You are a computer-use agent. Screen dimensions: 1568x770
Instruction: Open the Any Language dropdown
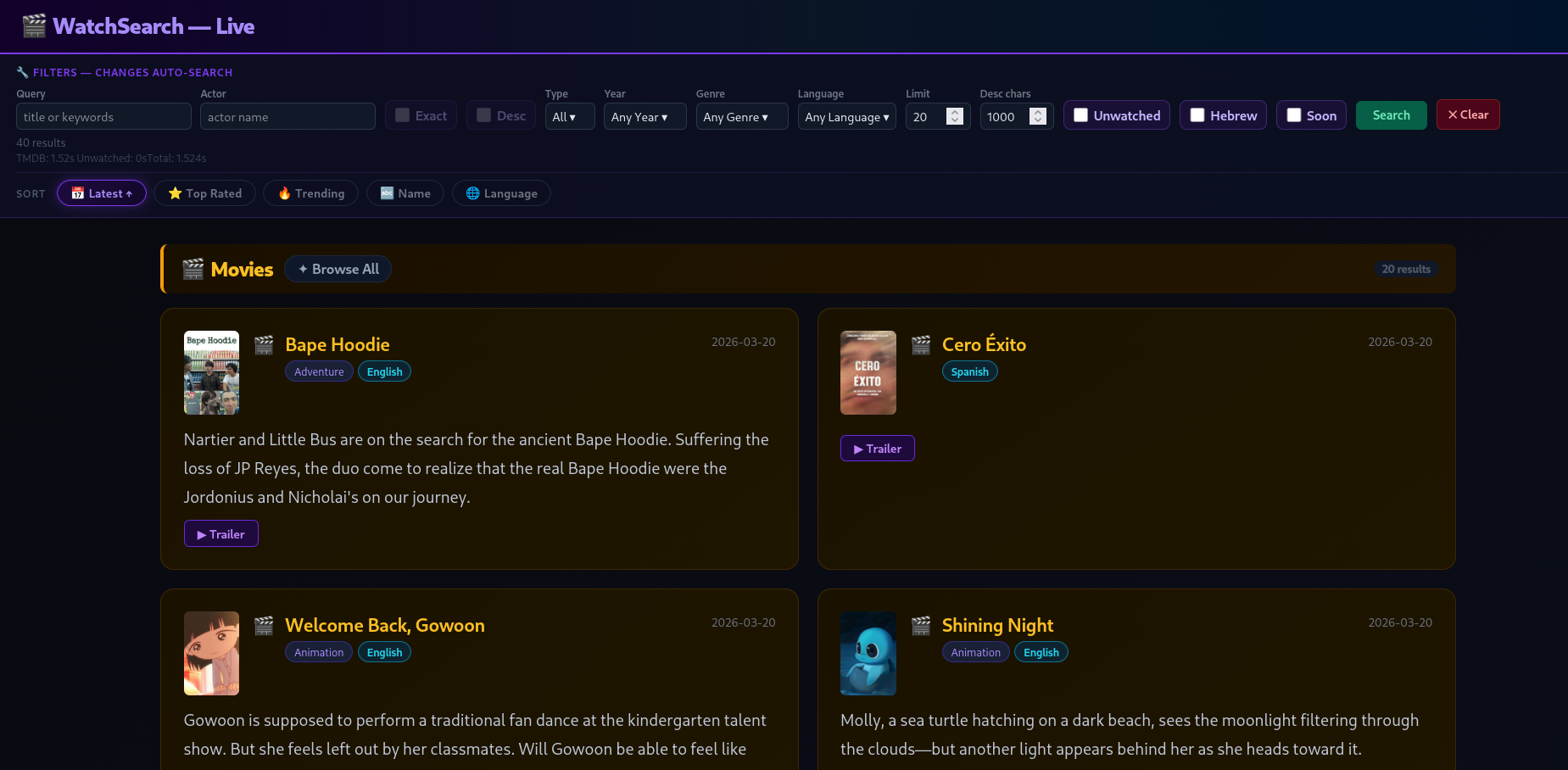pos(846,117)
